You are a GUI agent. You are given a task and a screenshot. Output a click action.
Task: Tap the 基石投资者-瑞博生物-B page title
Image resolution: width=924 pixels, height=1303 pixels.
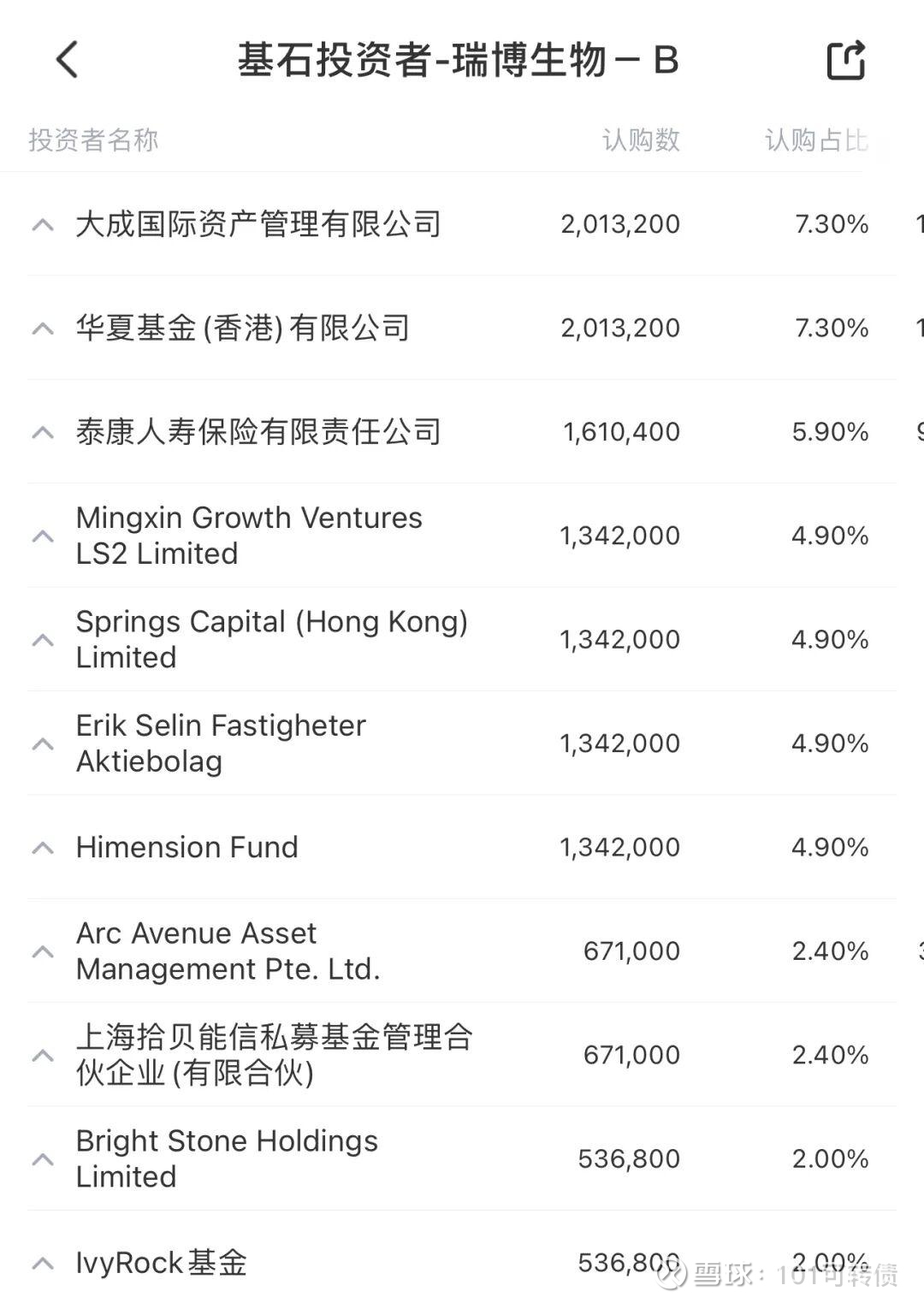point(458,61)
